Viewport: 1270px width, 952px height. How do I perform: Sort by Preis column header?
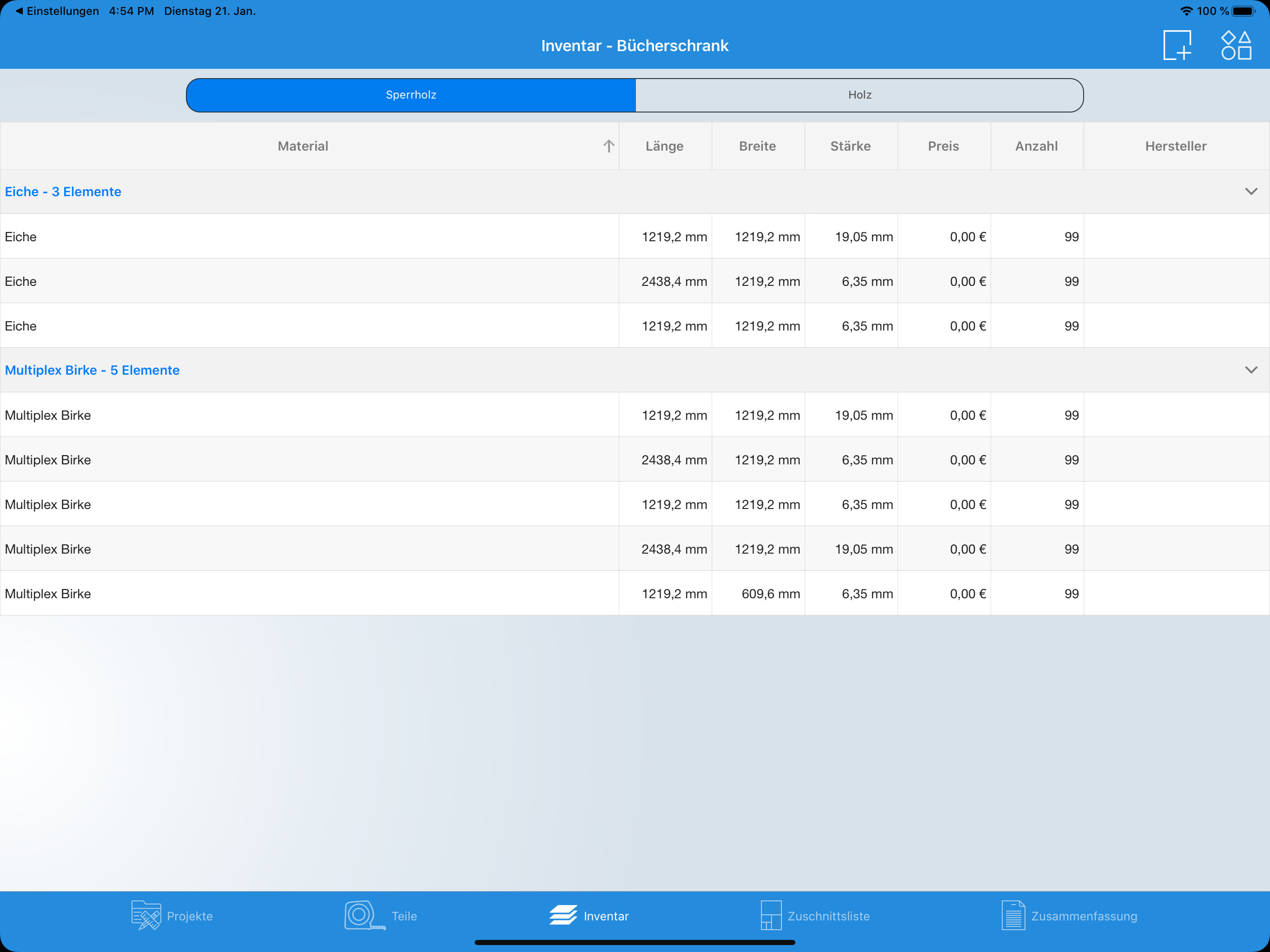943,146
